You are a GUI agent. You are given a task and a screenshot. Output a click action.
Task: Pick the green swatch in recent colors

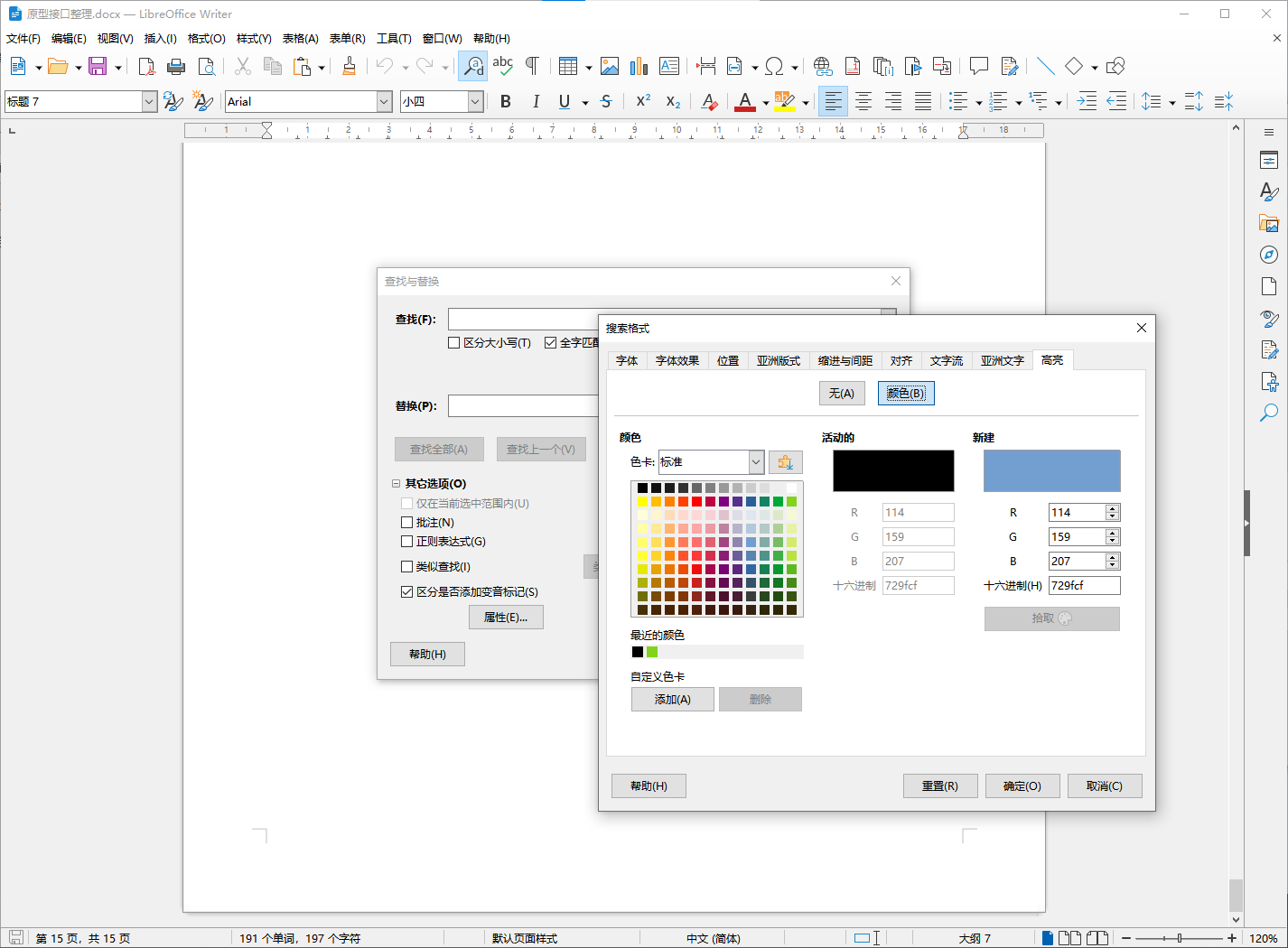click(652, 652)
